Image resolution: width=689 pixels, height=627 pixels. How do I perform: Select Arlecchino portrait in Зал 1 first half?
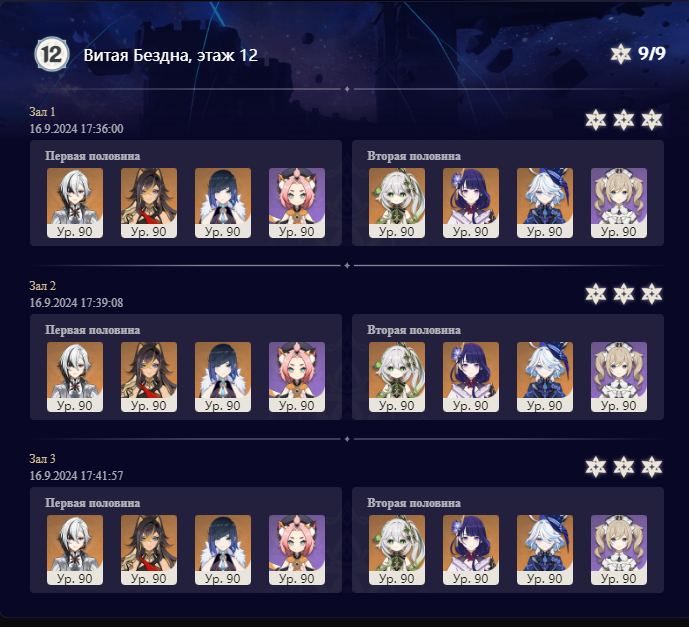click(75, 203)
